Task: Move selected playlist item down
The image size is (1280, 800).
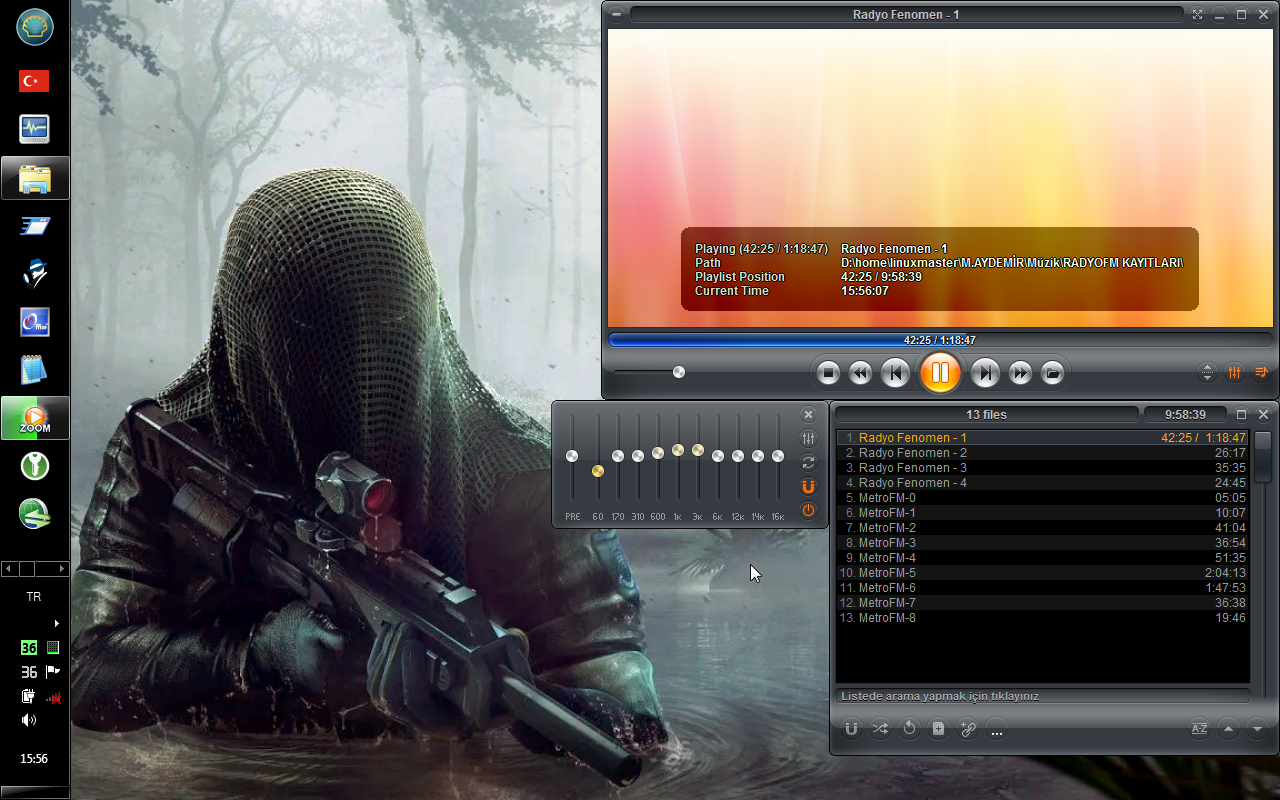Action: pos(1258,729)
